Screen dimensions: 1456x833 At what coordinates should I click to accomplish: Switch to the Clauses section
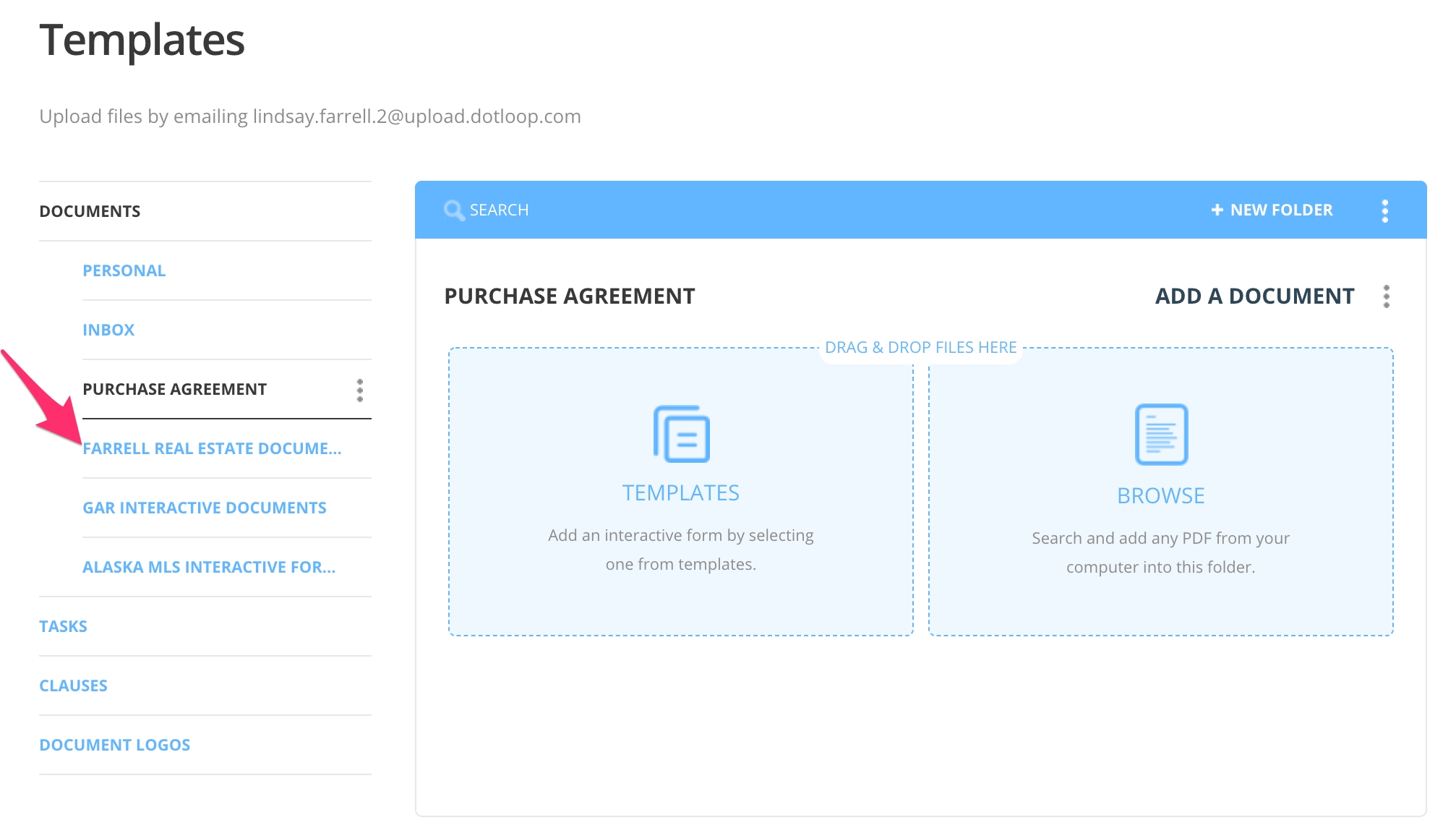click(x=73, y=685)
